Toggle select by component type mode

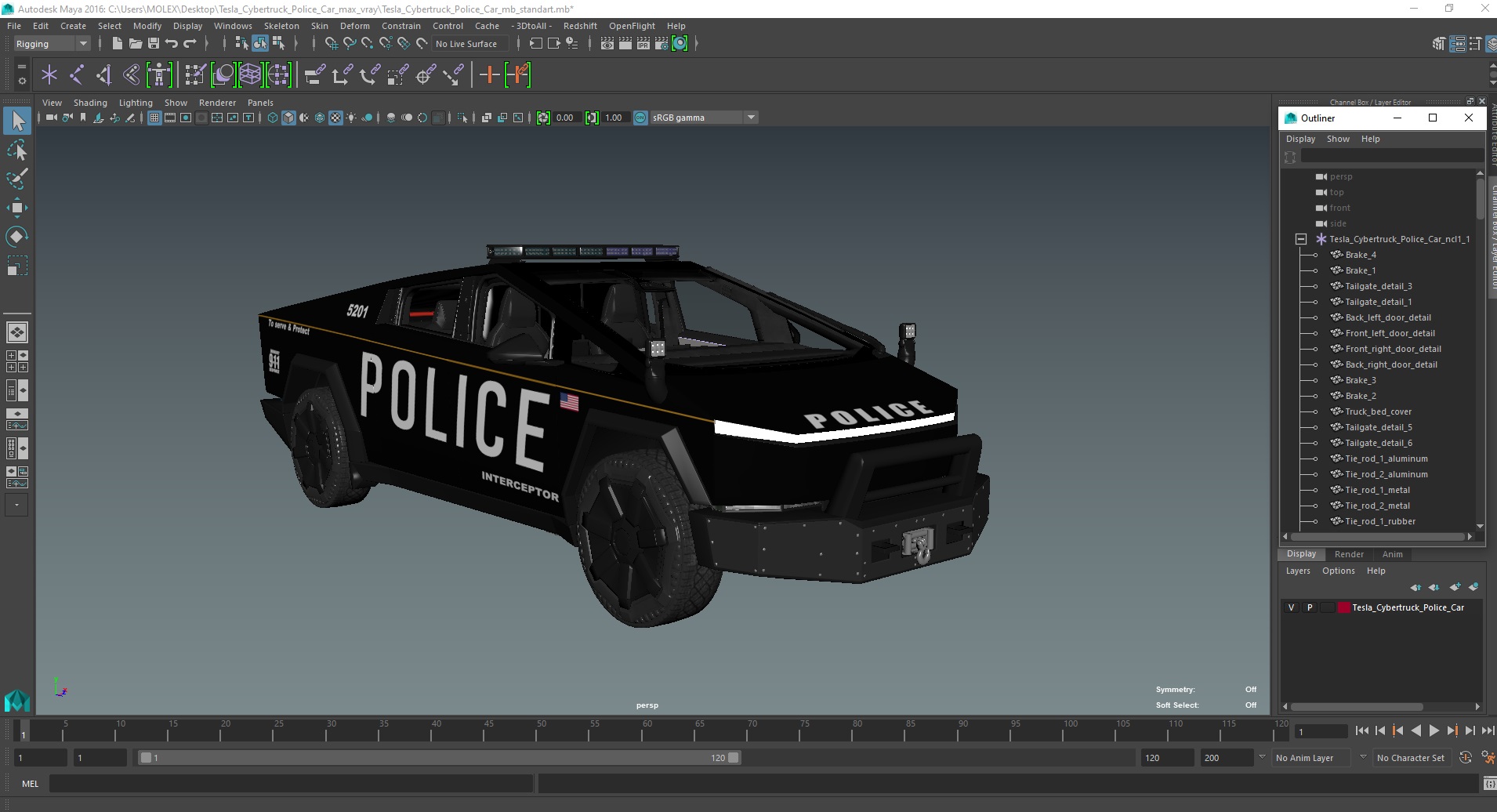pyautogui.click(x=279, y=44)
